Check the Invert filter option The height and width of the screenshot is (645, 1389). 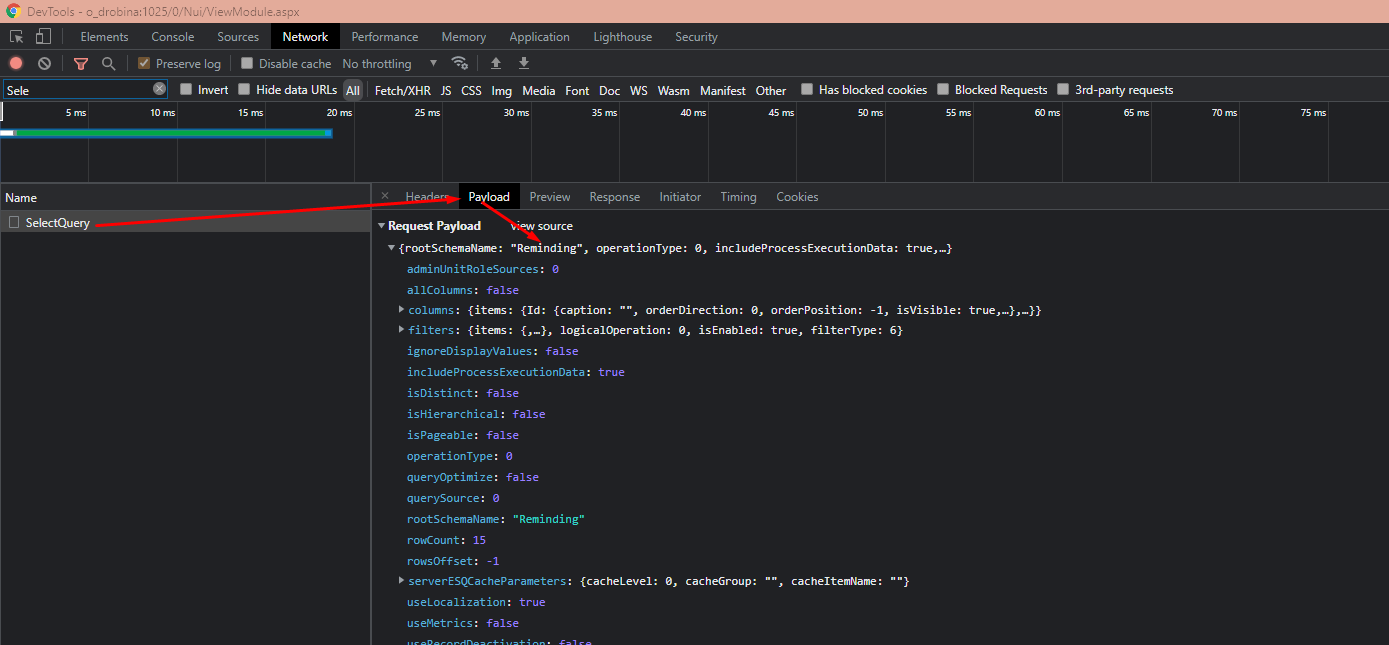pyautogui.click(x=186, y=89)
